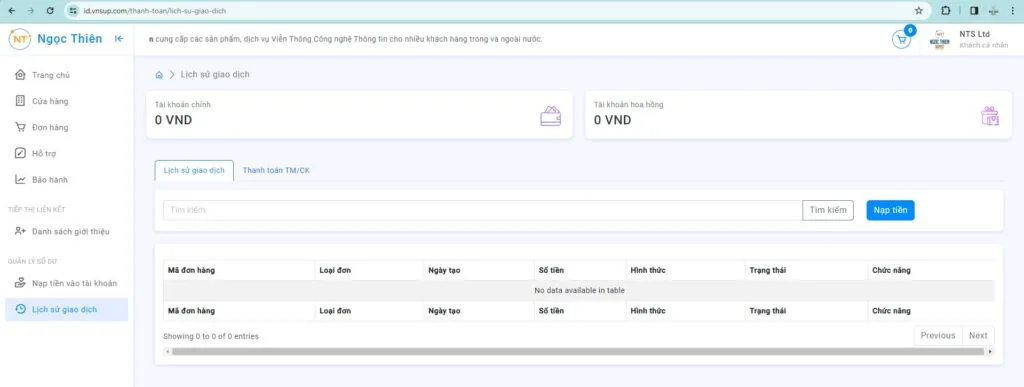Viewport: 1024px width, 387px height.
Task: Toggle the browser side panel icon
Action: (x=974, y=10)
